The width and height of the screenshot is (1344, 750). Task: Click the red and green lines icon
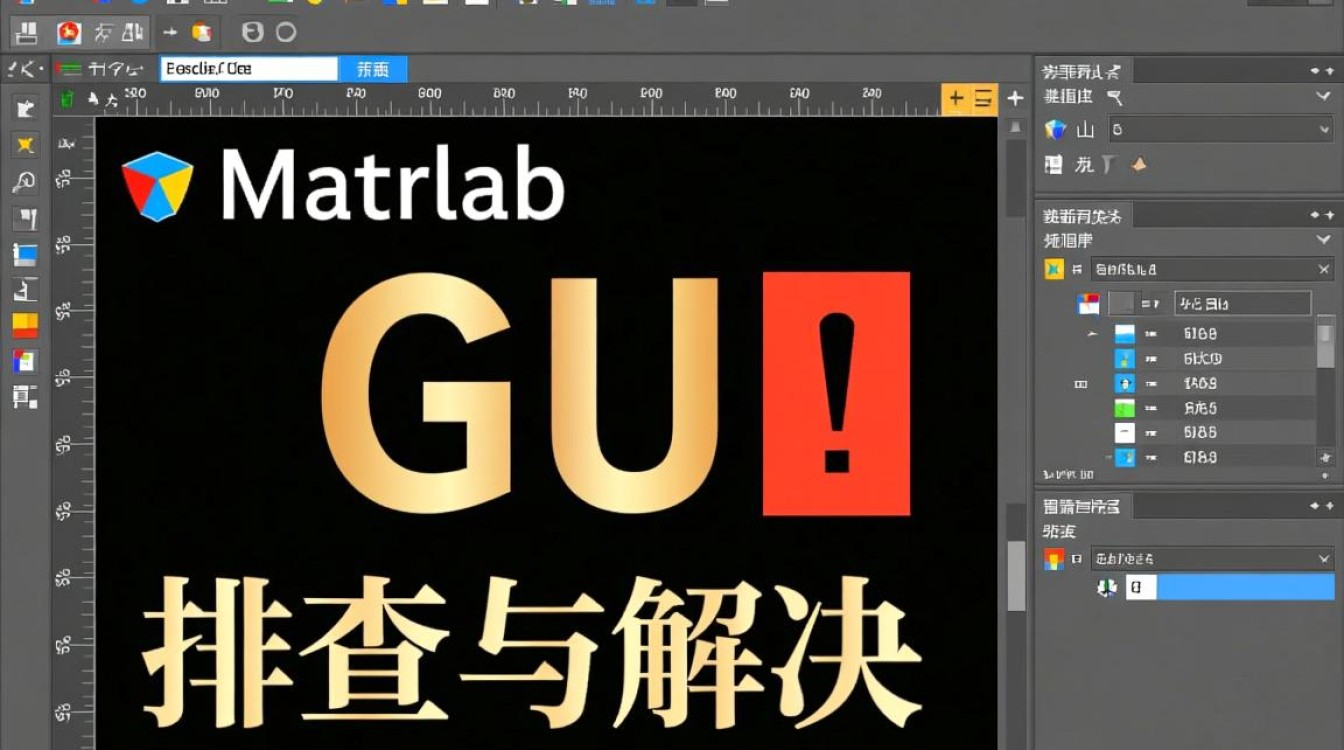[x=68, y=69]
